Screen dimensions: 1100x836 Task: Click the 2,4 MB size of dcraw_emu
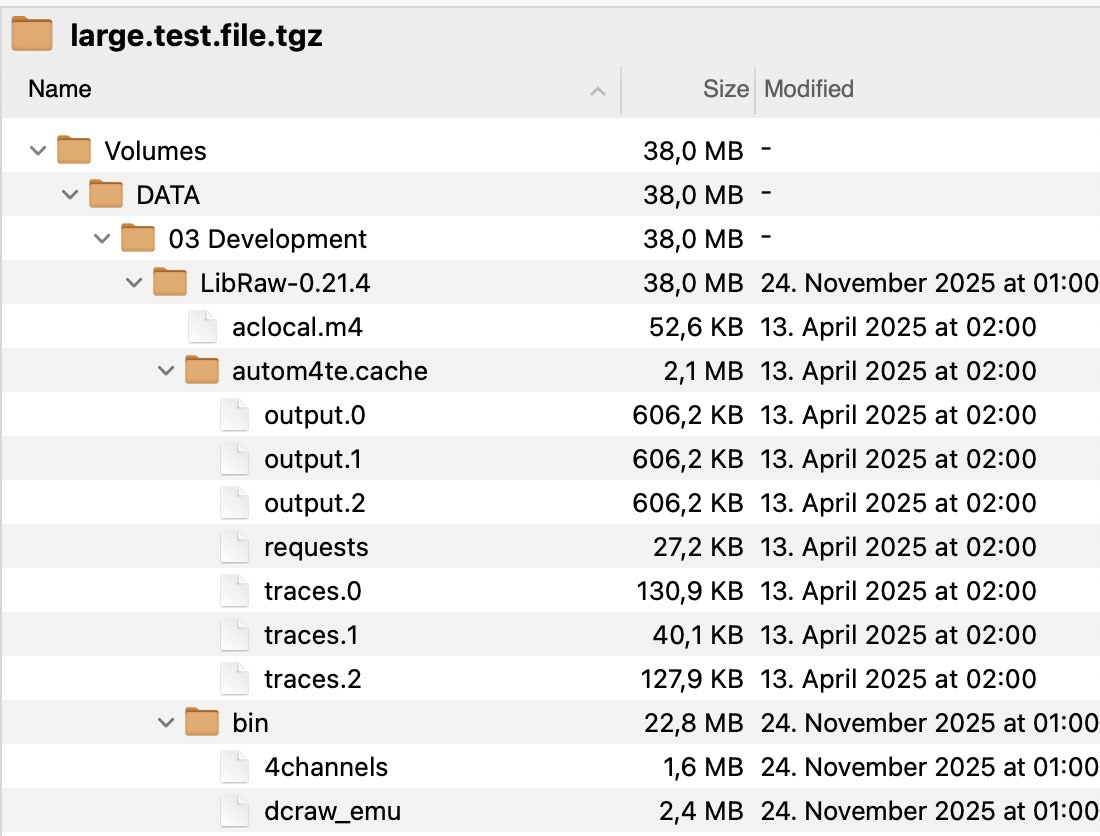click(701, 811)
